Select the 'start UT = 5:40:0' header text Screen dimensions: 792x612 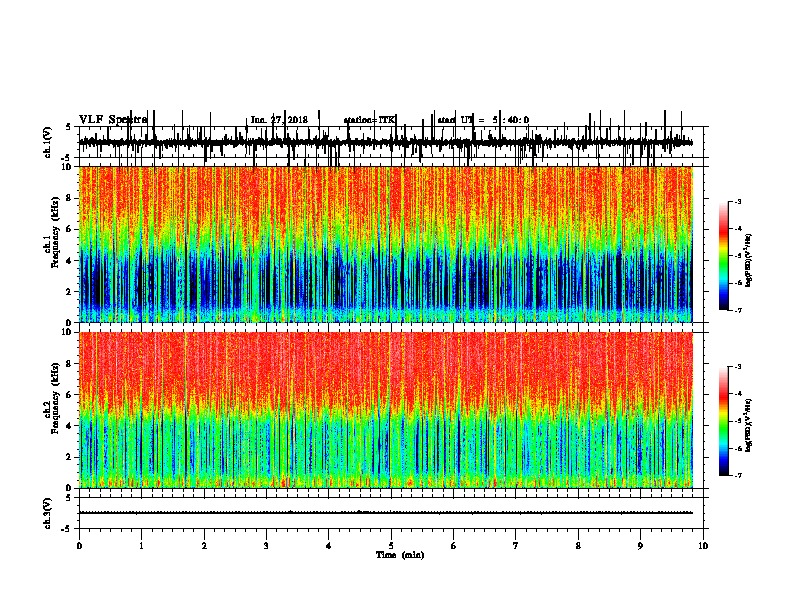(x=483, y=120)
